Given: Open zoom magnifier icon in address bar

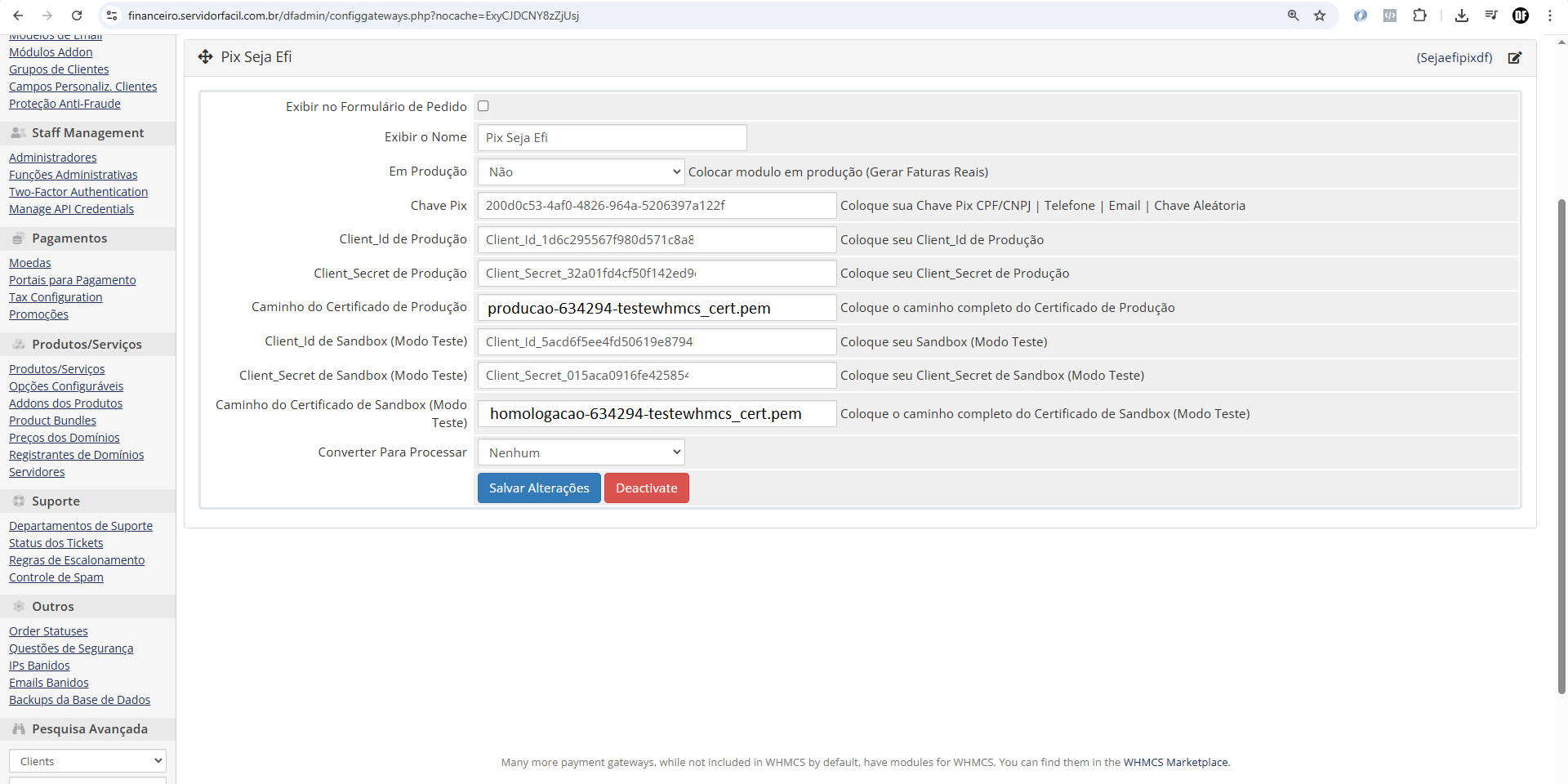Looking at the screenshot, I should (1294, 16).
